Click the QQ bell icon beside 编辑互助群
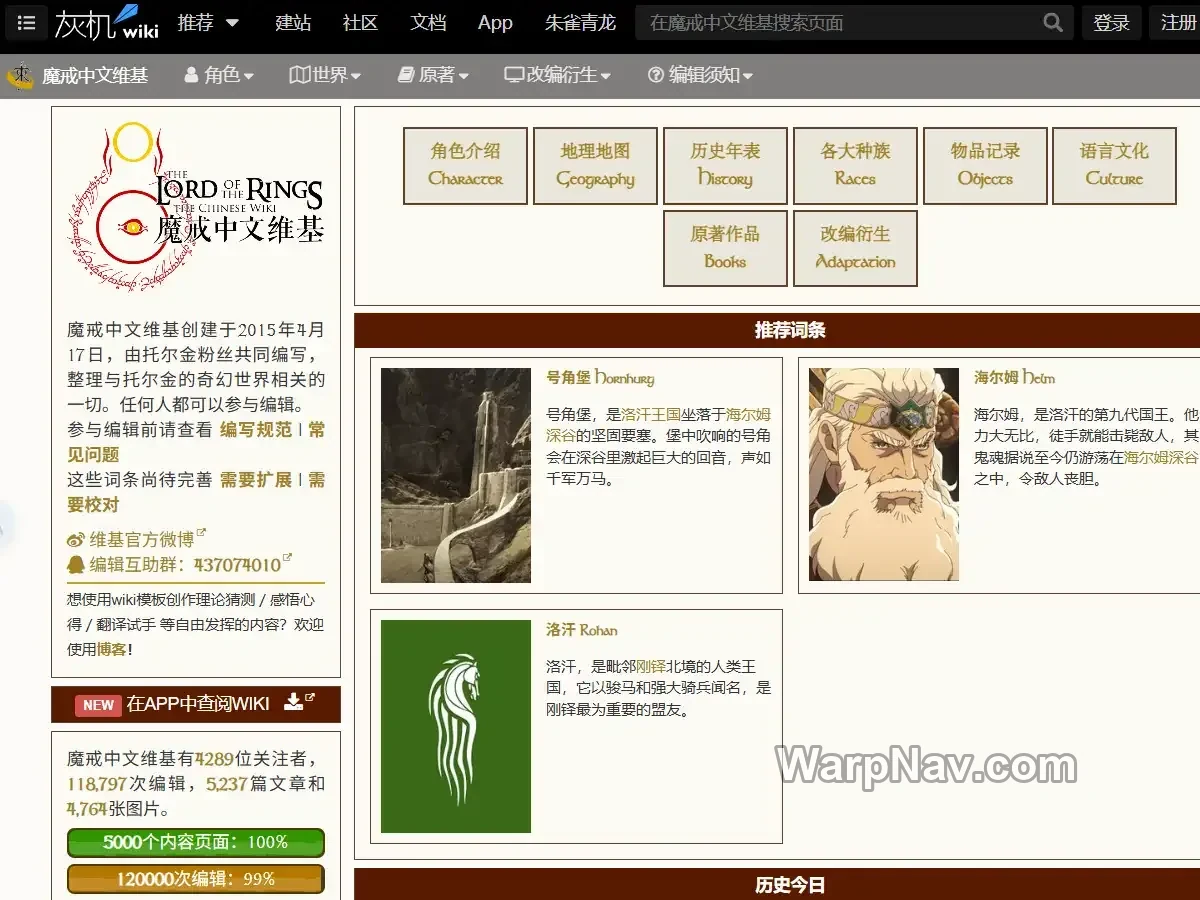The height and width of the screenshot is (900, 1200). pyautogui.click(x=76, y=565)
